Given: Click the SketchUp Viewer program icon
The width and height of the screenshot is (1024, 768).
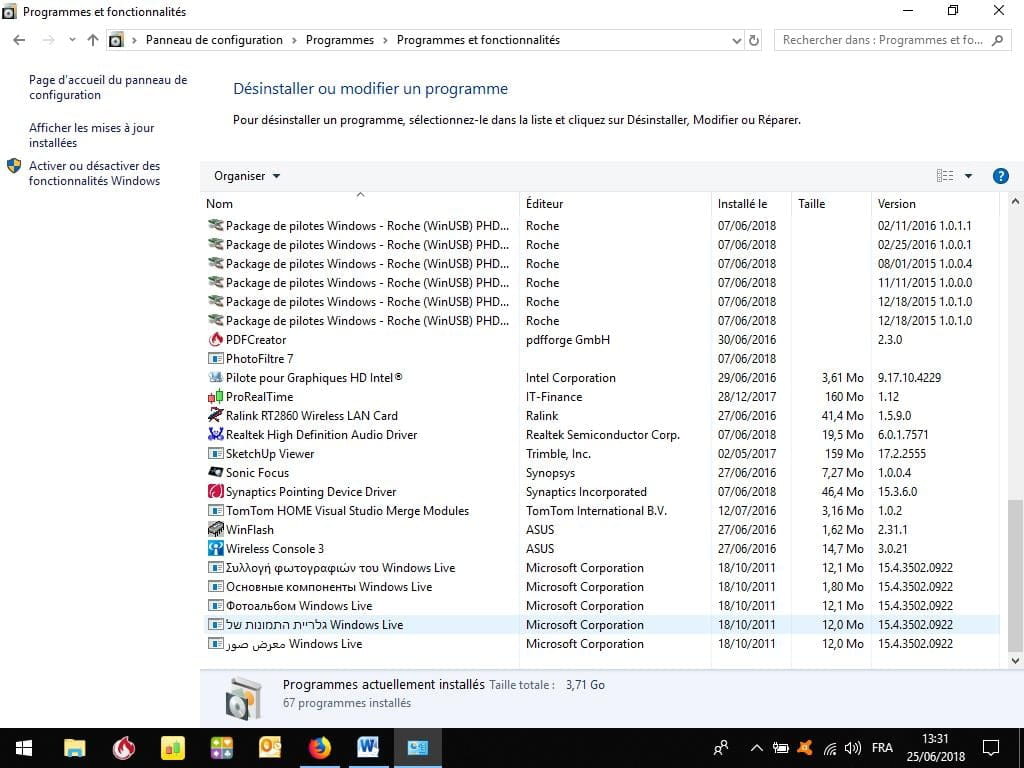Looking at the screenshot, I should click(216, 453).
